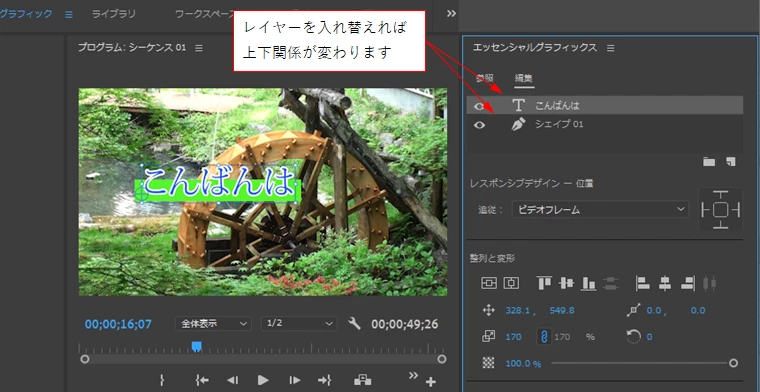Click the align left edges icon

pos(643,283)
